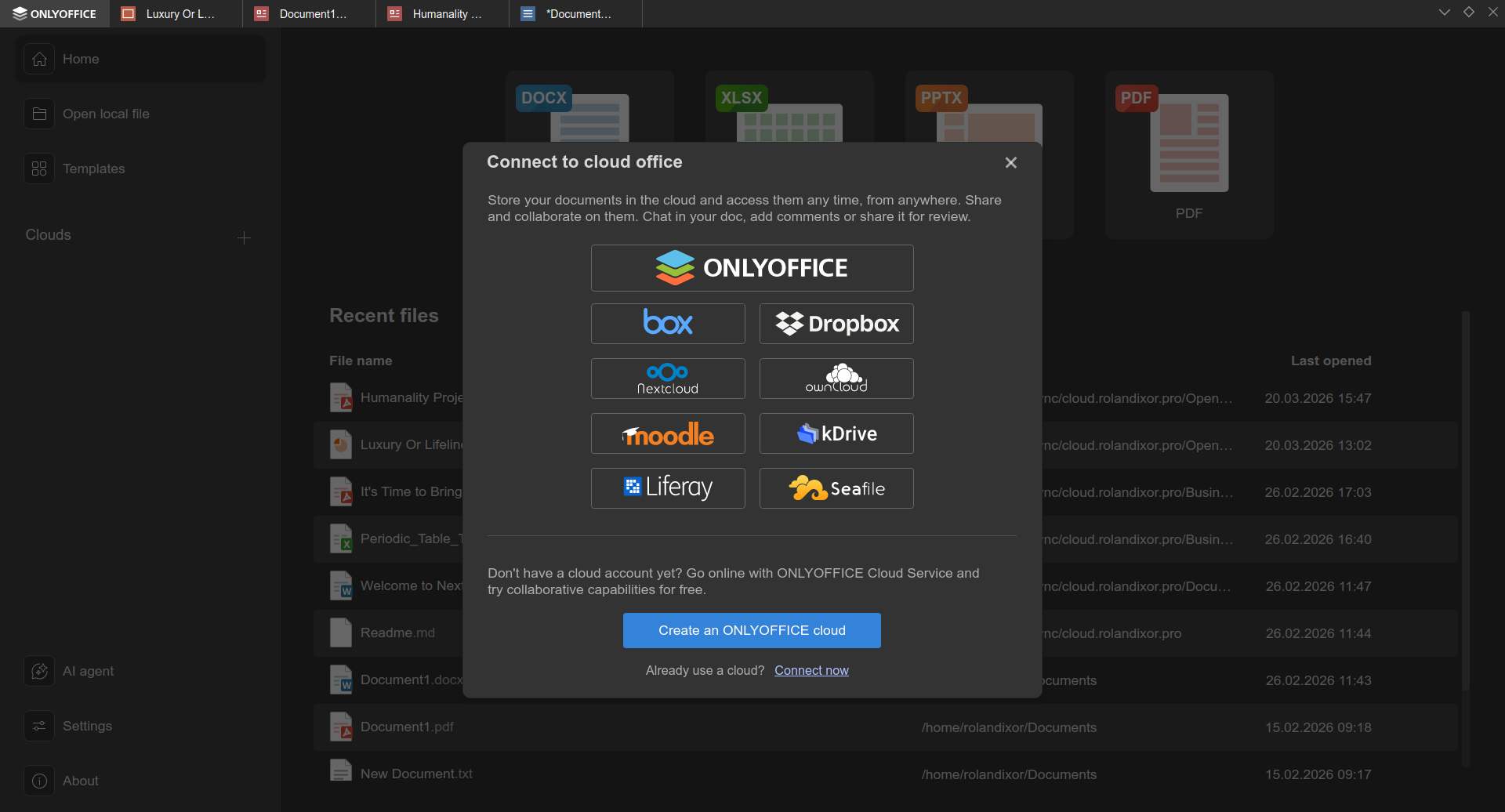Select Seafile cloud storage

[836, 488]
